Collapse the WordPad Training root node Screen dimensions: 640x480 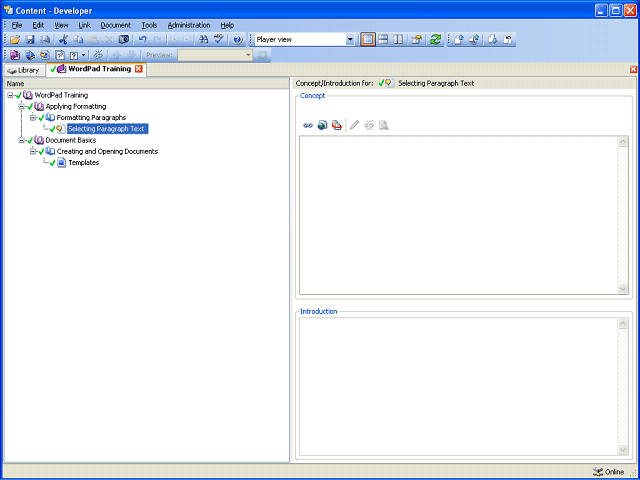(x=10, y=95)
